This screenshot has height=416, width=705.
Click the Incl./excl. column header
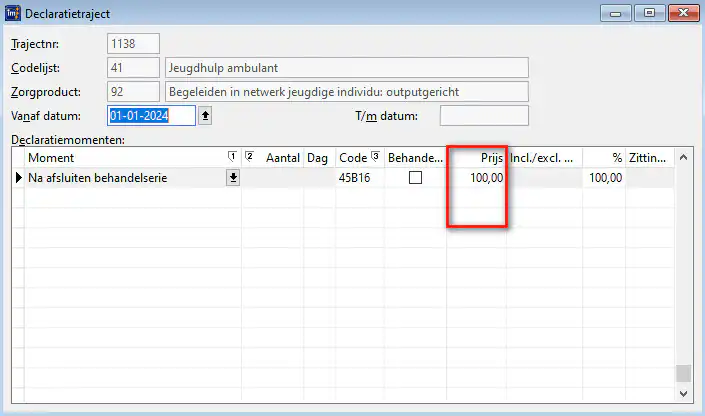click(x=541, y=158)
